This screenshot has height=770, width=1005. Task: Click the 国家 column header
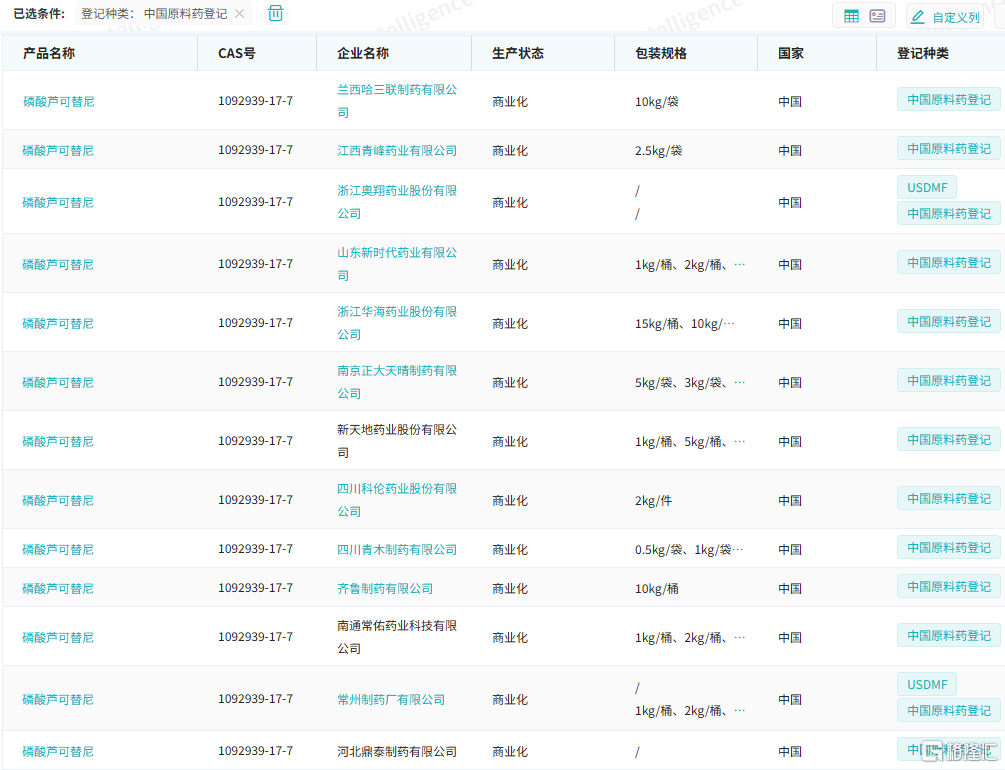coord(791,53)
